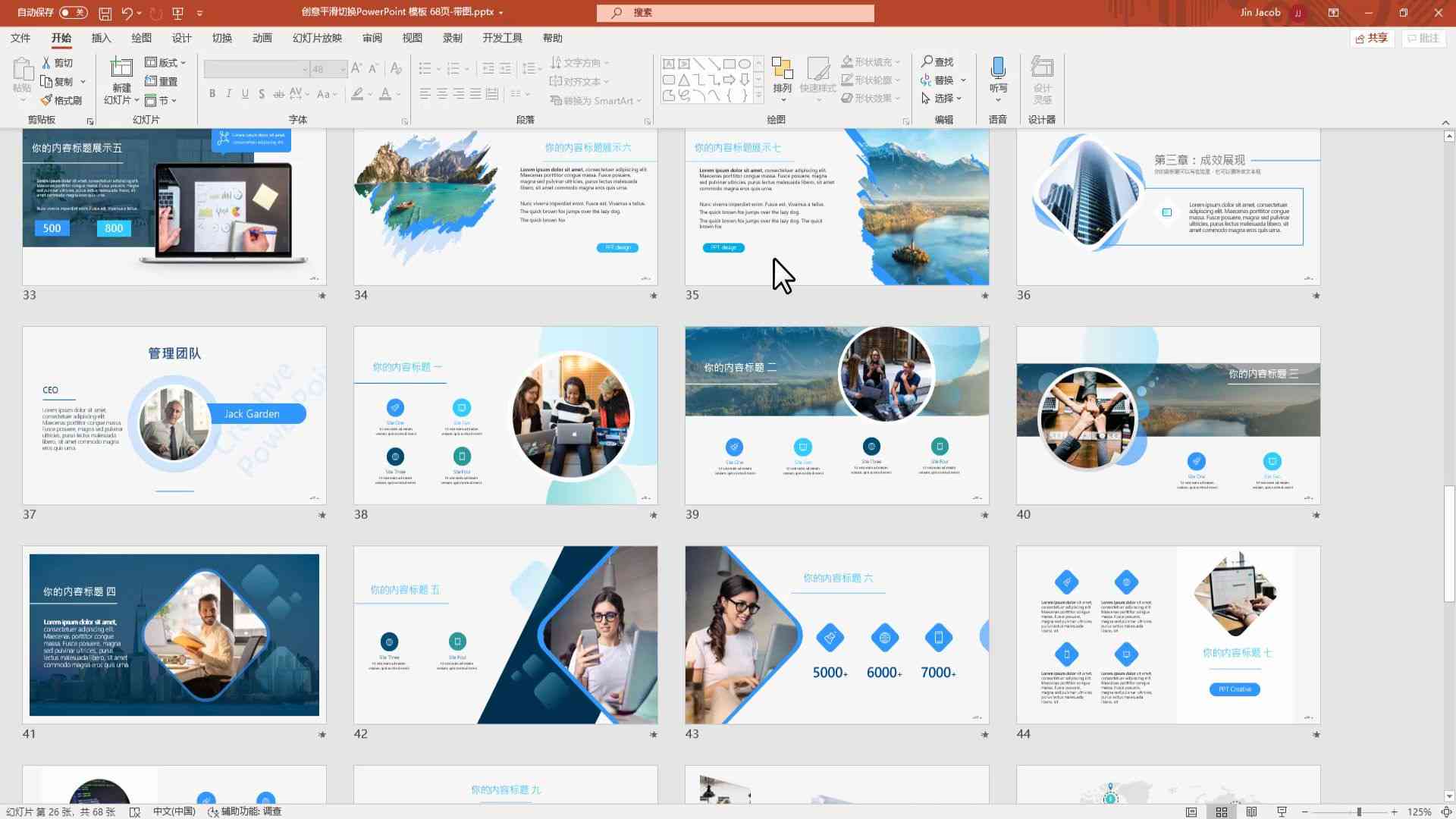The height and width of the screenshot is (819, 1456).
Task: Click the 共享 Share button
Action: 1372,38
